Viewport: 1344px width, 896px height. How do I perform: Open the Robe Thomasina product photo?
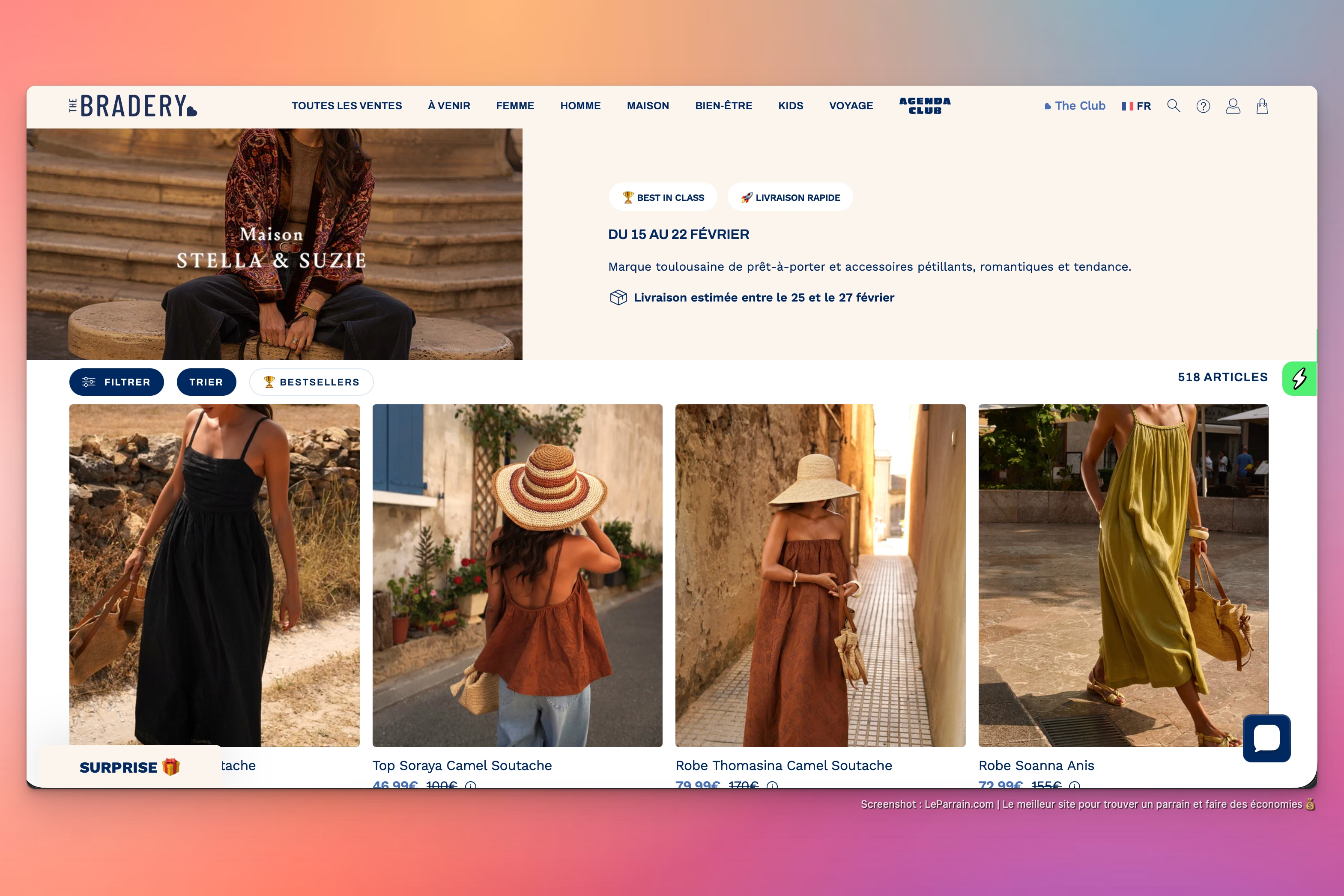821,576
